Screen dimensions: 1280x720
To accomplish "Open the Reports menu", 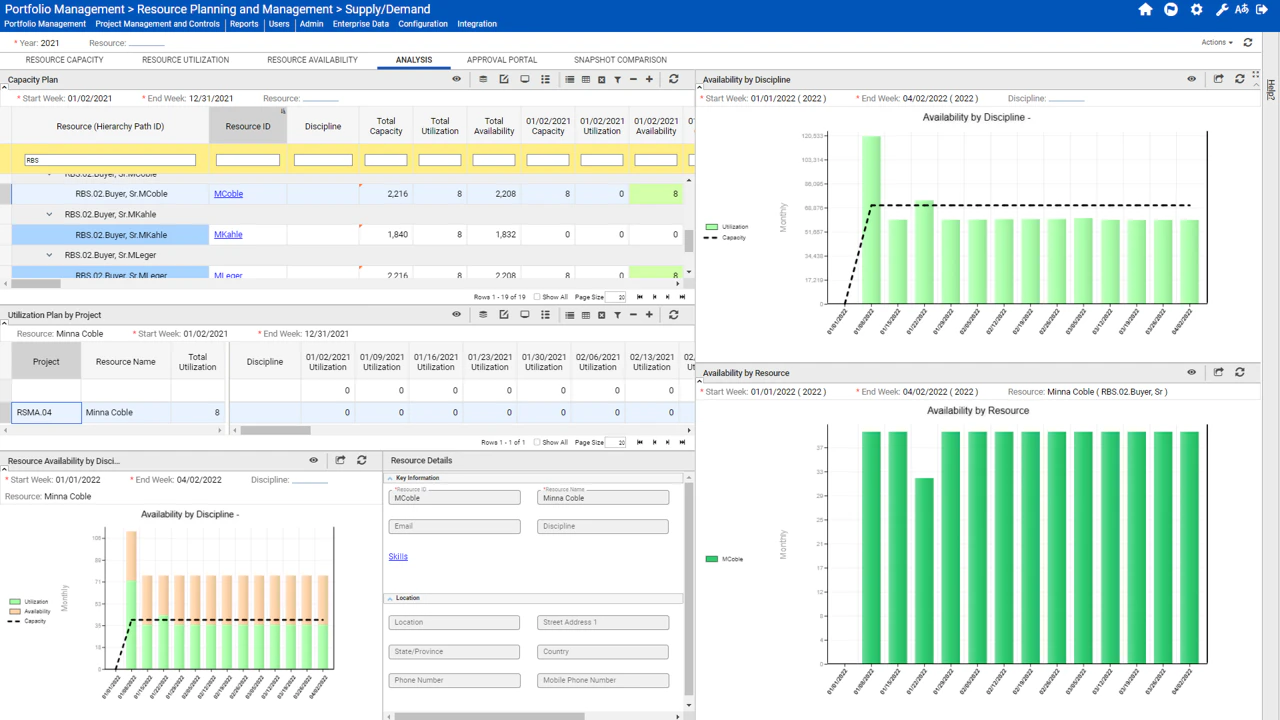I will pos(244,24).
